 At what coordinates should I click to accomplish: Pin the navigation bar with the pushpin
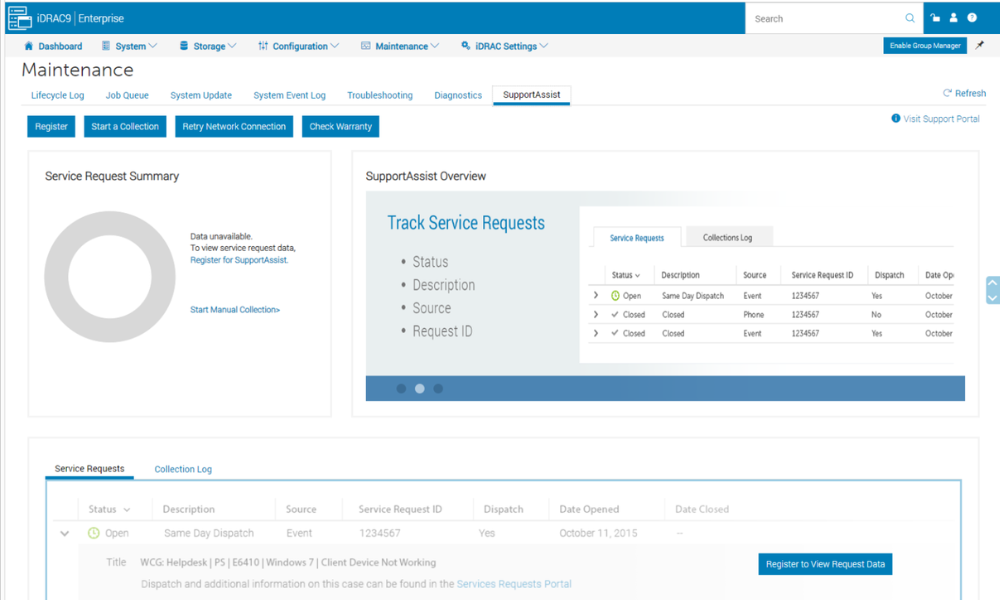980,45
